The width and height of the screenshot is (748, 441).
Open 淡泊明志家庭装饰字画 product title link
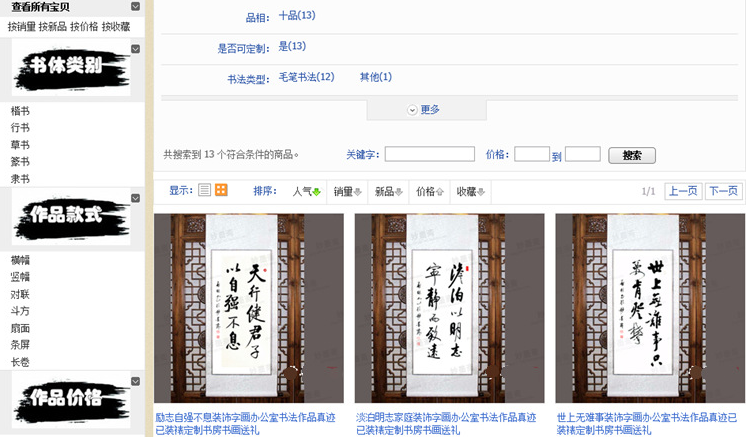[x=446, y=424]
